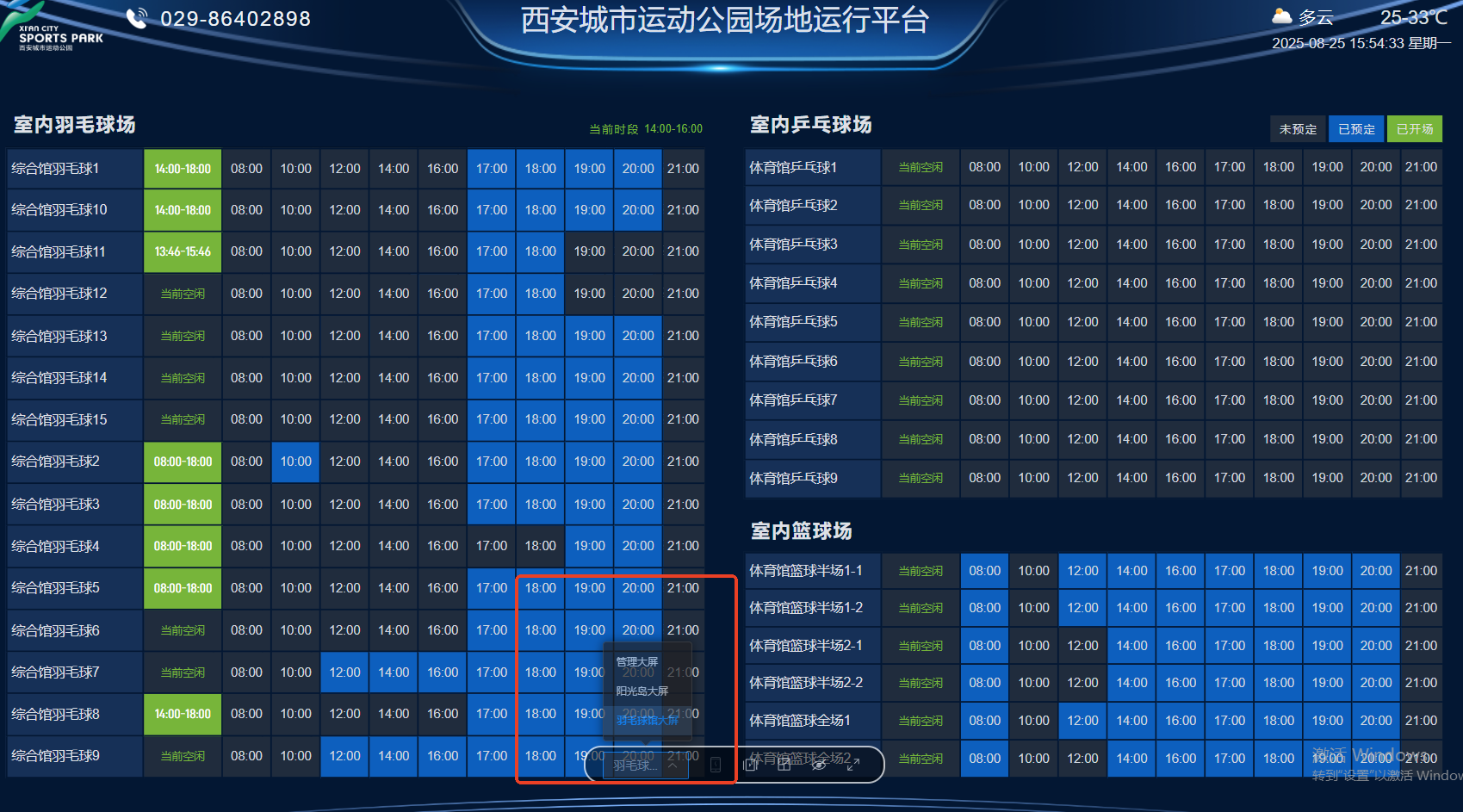This screenshot has height=812, width=1463.
Task: Click green 13:46-15:46 status for 综合馆羽毛球11
Action: (x=183, y=251)
